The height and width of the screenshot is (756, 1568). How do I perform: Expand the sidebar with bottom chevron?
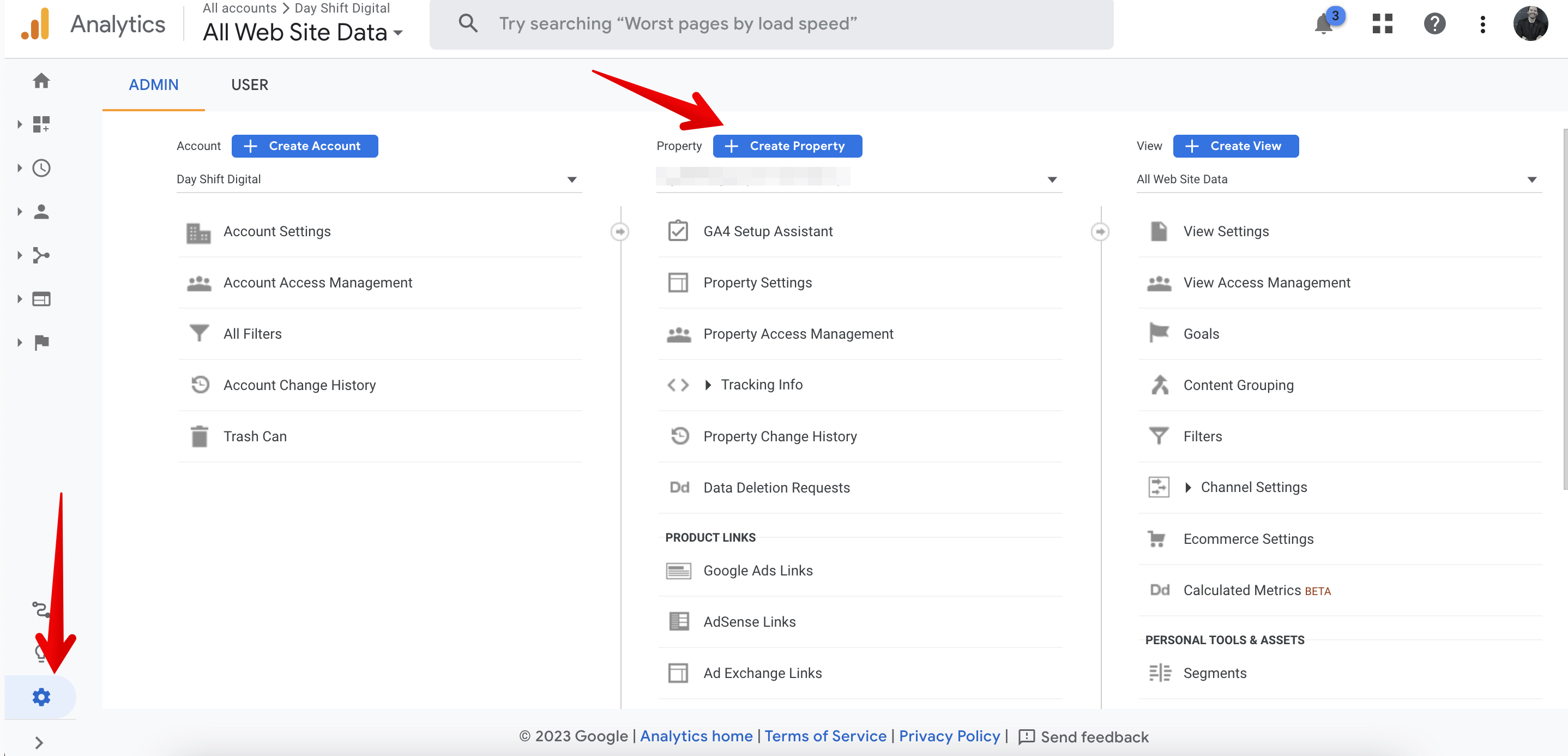[x=39, y=742]
